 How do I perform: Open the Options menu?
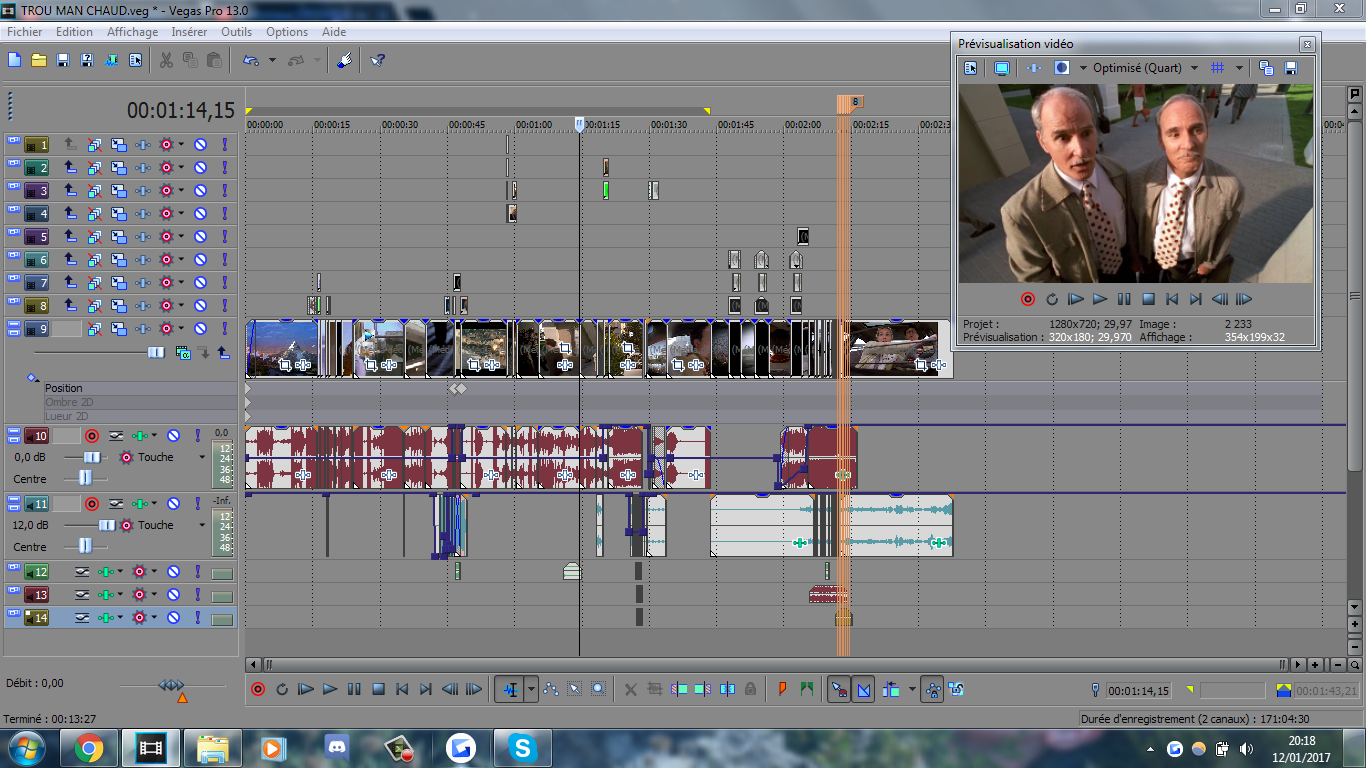click(287, 32)
